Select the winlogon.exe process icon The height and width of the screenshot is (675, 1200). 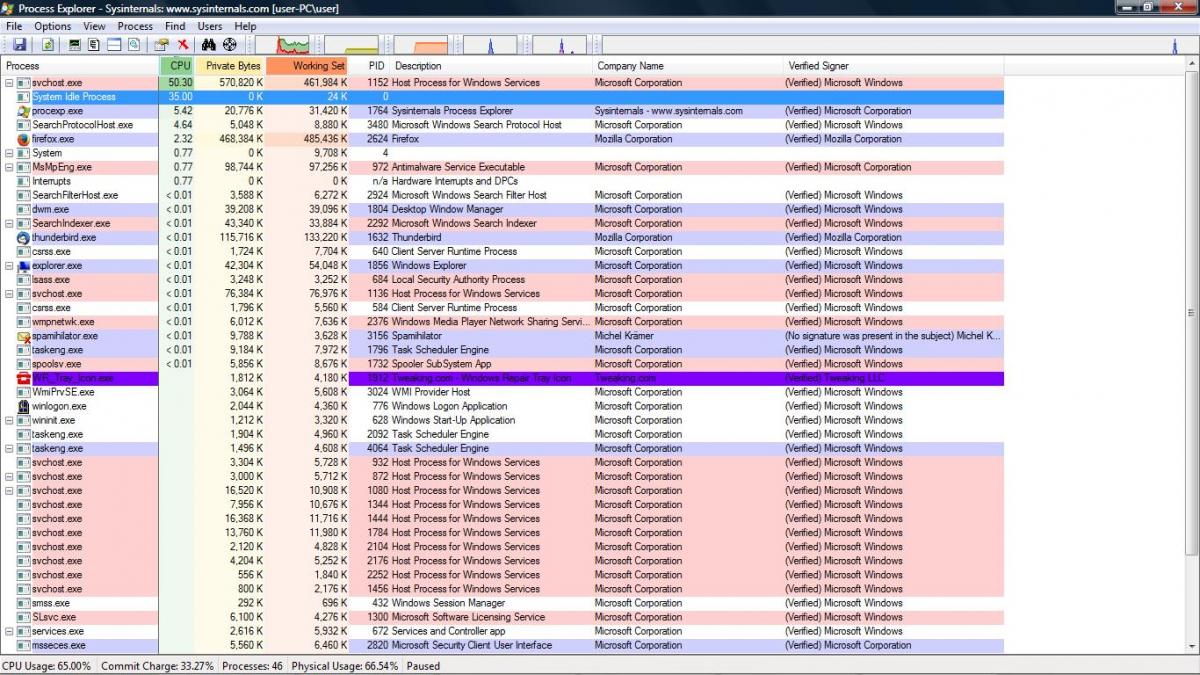coord(24,407)
